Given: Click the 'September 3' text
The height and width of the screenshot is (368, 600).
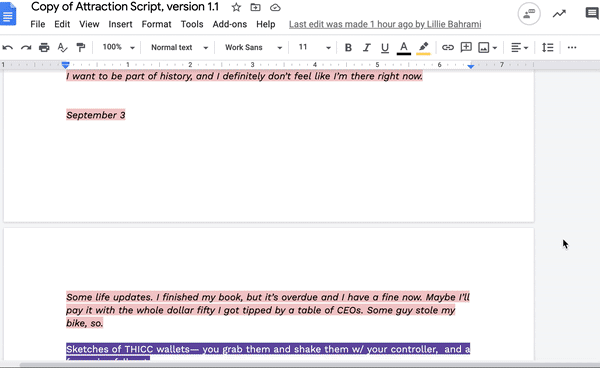Looking at the screenshot, I should (x=96, y=115).
